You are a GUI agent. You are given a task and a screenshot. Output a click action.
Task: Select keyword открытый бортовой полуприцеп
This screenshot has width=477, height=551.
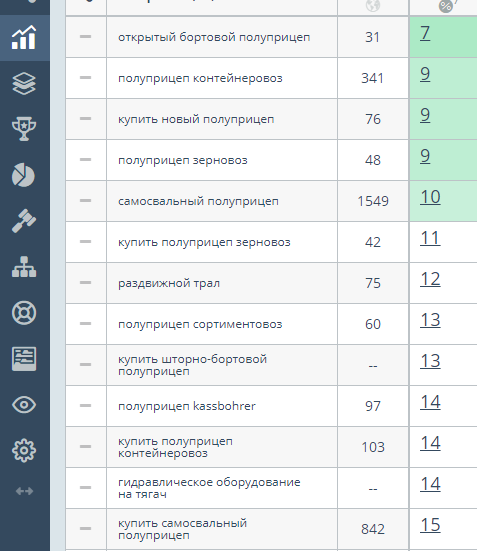[x=214, y=37]
